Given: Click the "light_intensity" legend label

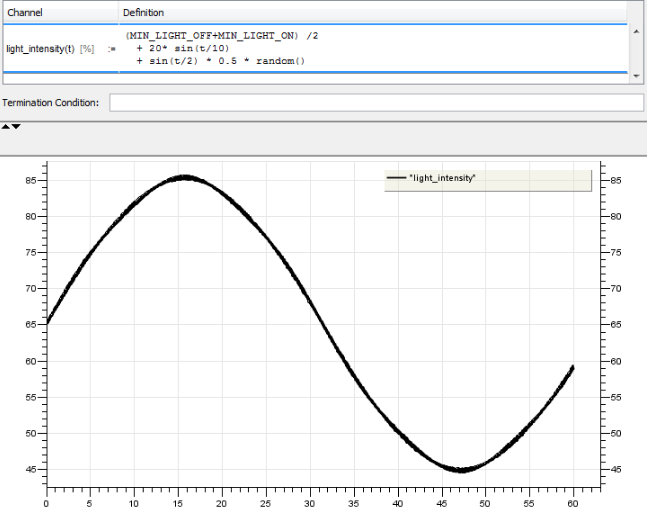Looking at the screenshot, I should (x=442, y=178).
